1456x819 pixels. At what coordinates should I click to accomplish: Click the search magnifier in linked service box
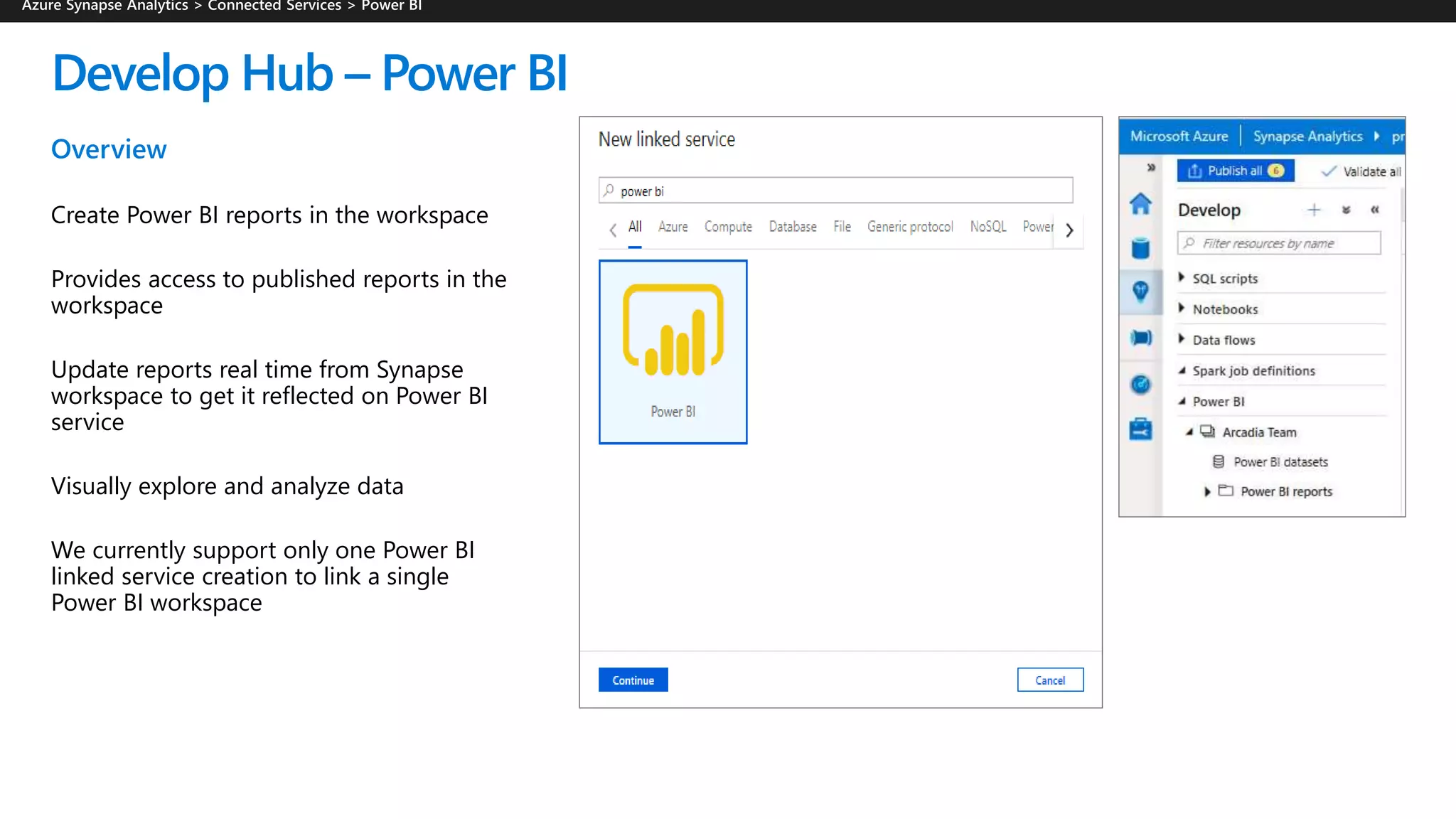[x=609, y=191]
